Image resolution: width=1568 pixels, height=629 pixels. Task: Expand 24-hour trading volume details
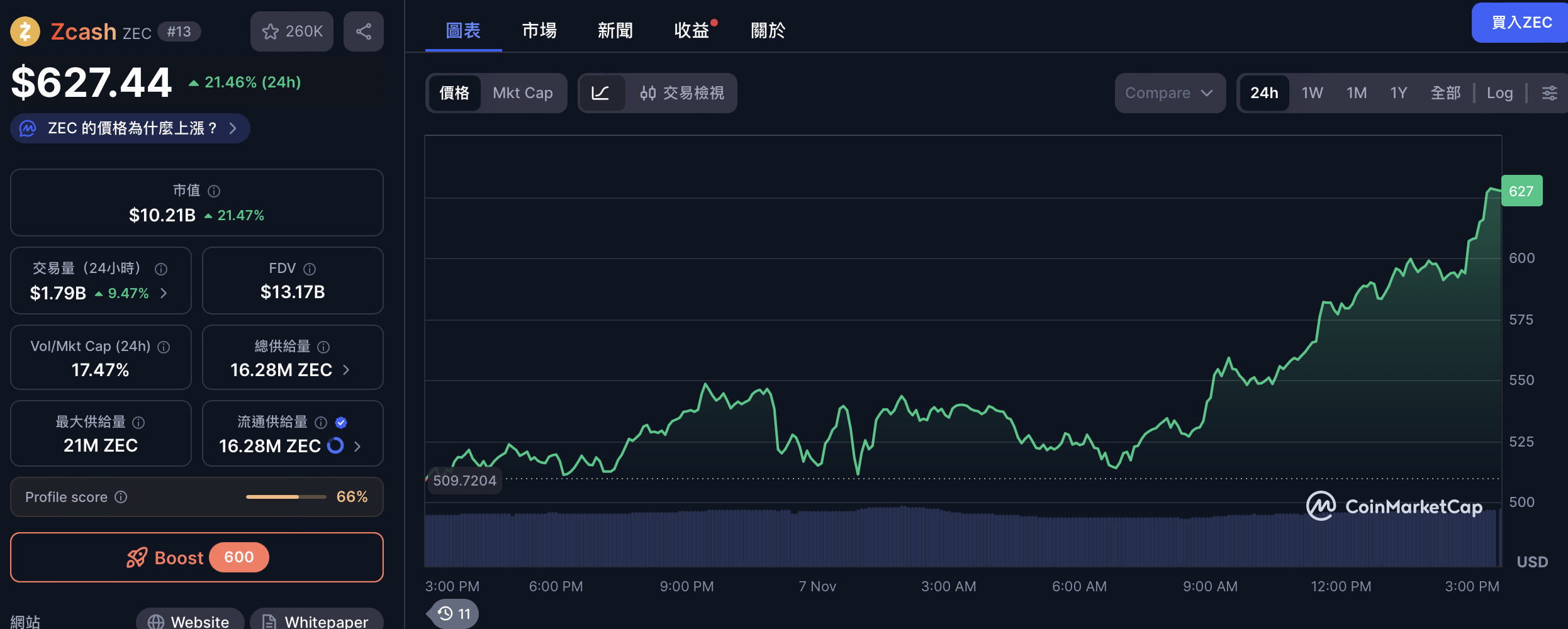(164, 293)
